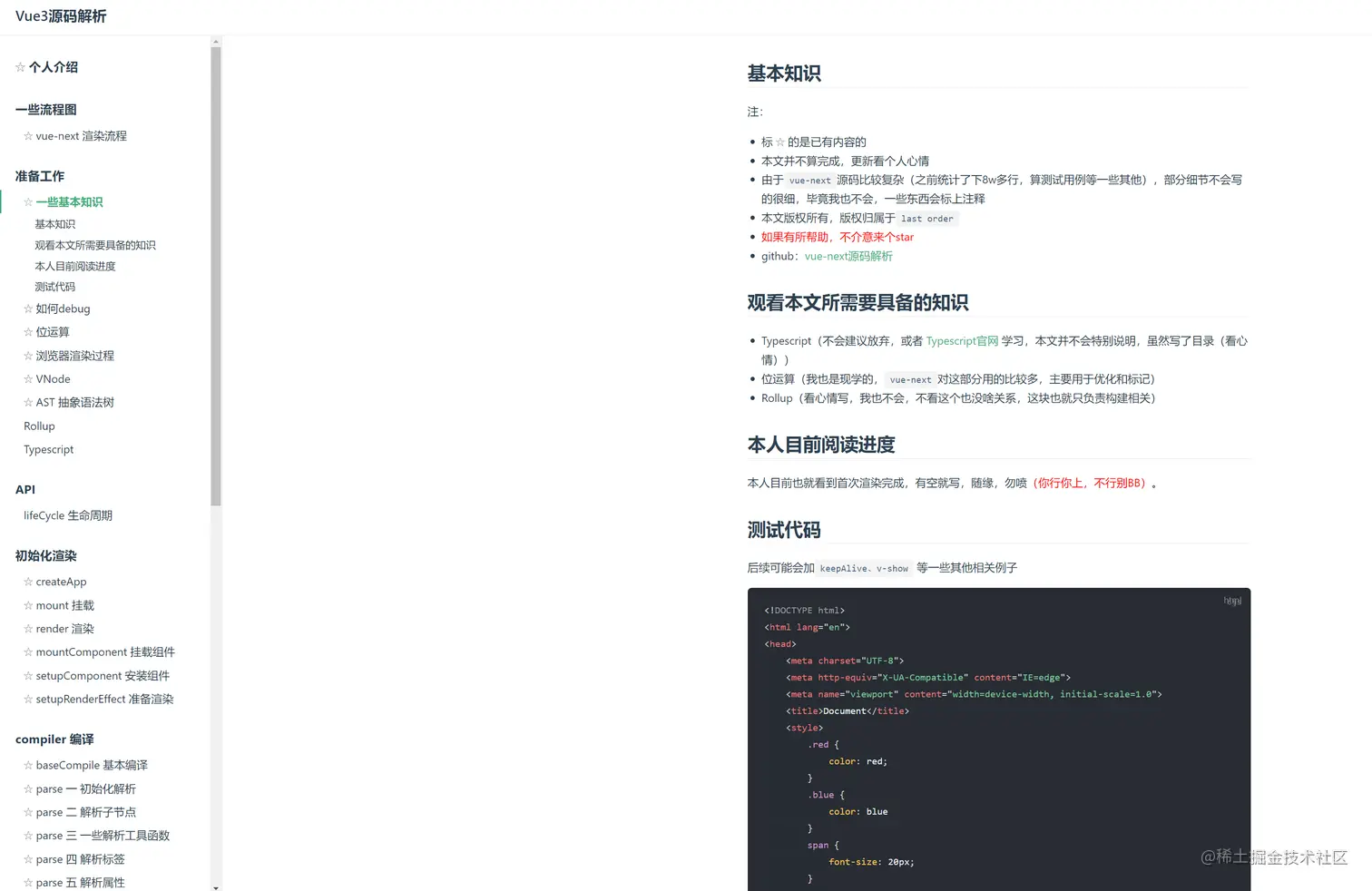The height and width of the screenshot is (891, 1372).
Task: Open Rollup sidebar page
Action: (39, 426)
